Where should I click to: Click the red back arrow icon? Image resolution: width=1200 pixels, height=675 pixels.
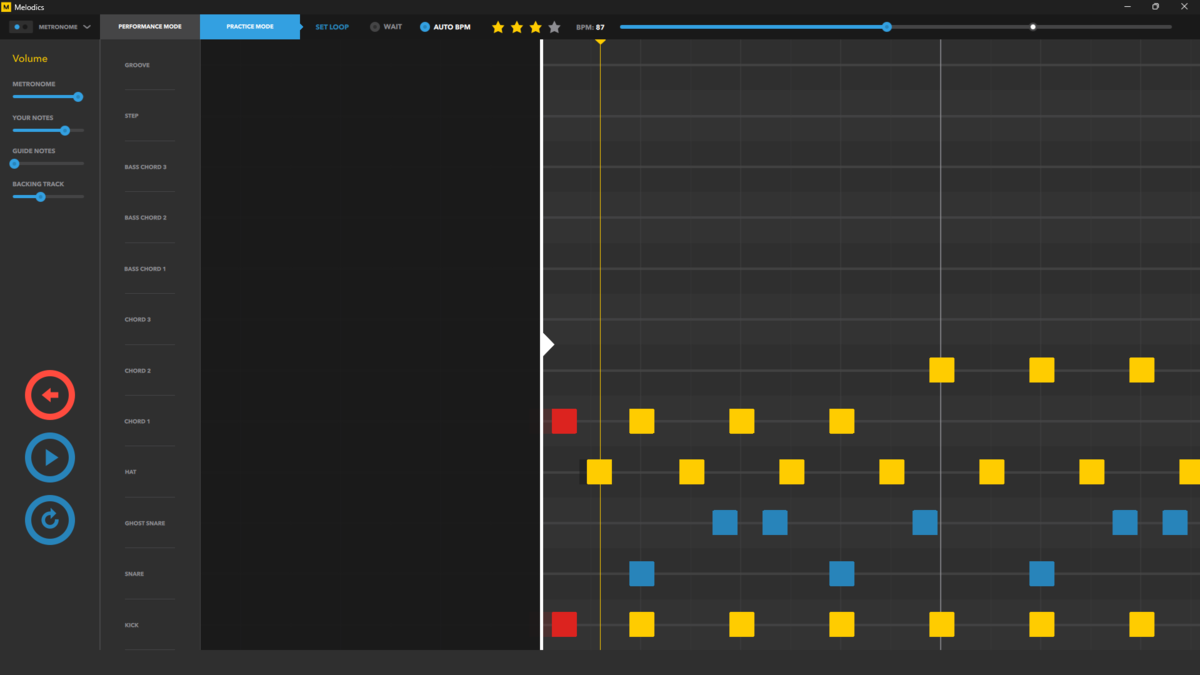(x=49, y=394)
